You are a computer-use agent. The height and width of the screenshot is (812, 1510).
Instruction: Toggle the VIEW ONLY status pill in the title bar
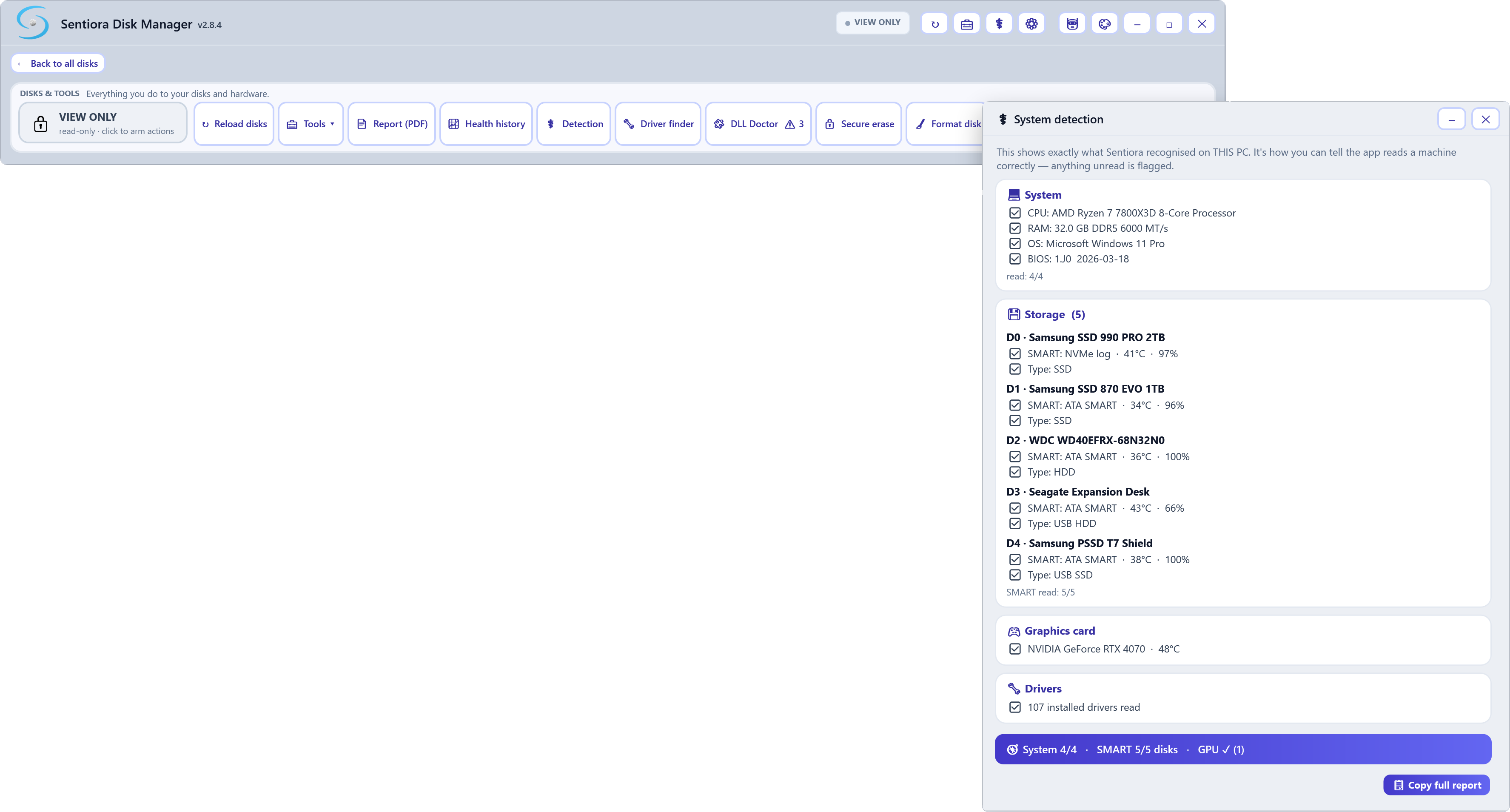pos(872,23)
